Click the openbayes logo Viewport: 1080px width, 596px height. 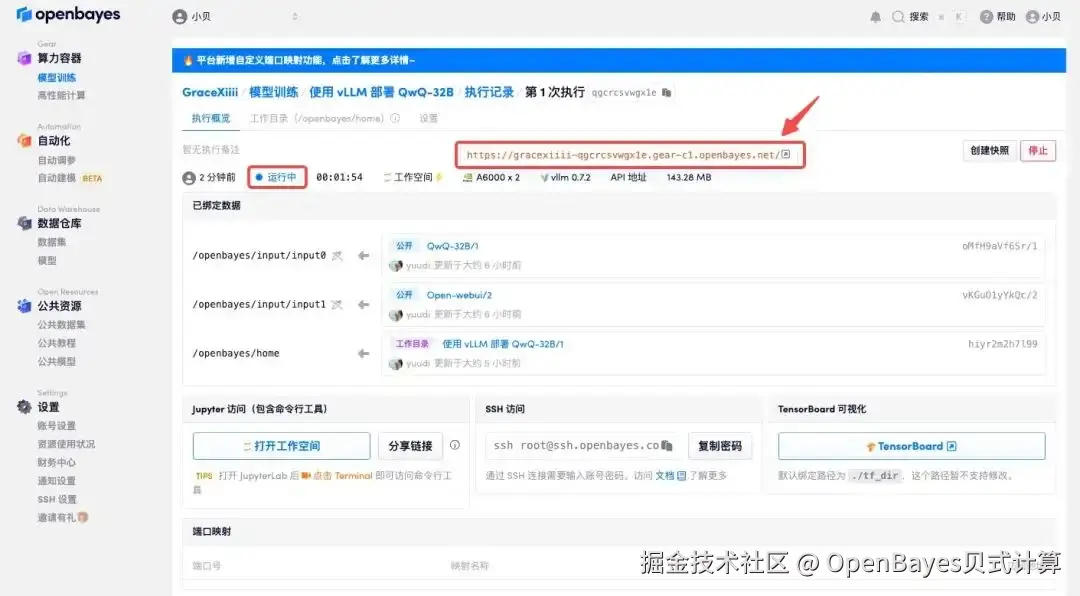pos(68,14)
